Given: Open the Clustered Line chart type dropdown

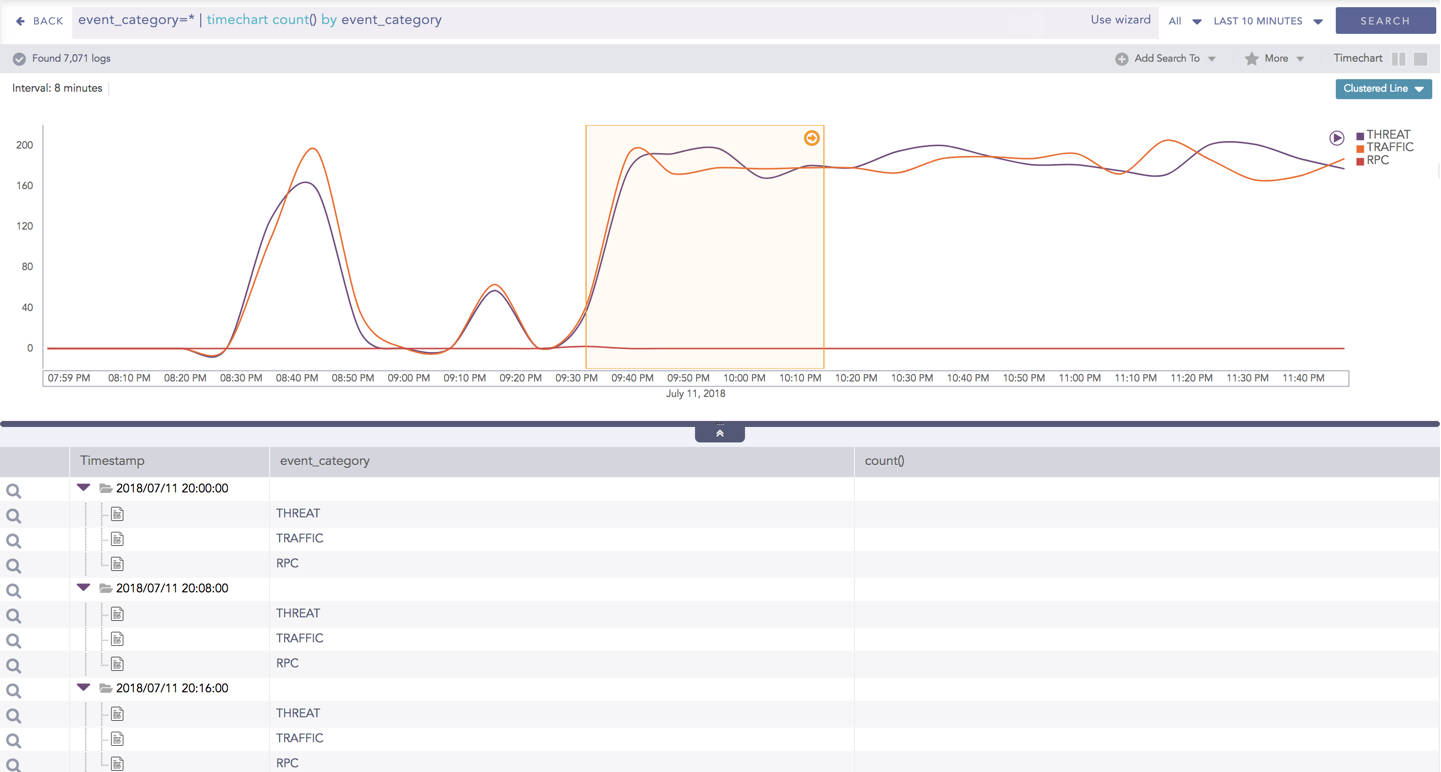Looking at the screenshot, I should [1383, 89].
